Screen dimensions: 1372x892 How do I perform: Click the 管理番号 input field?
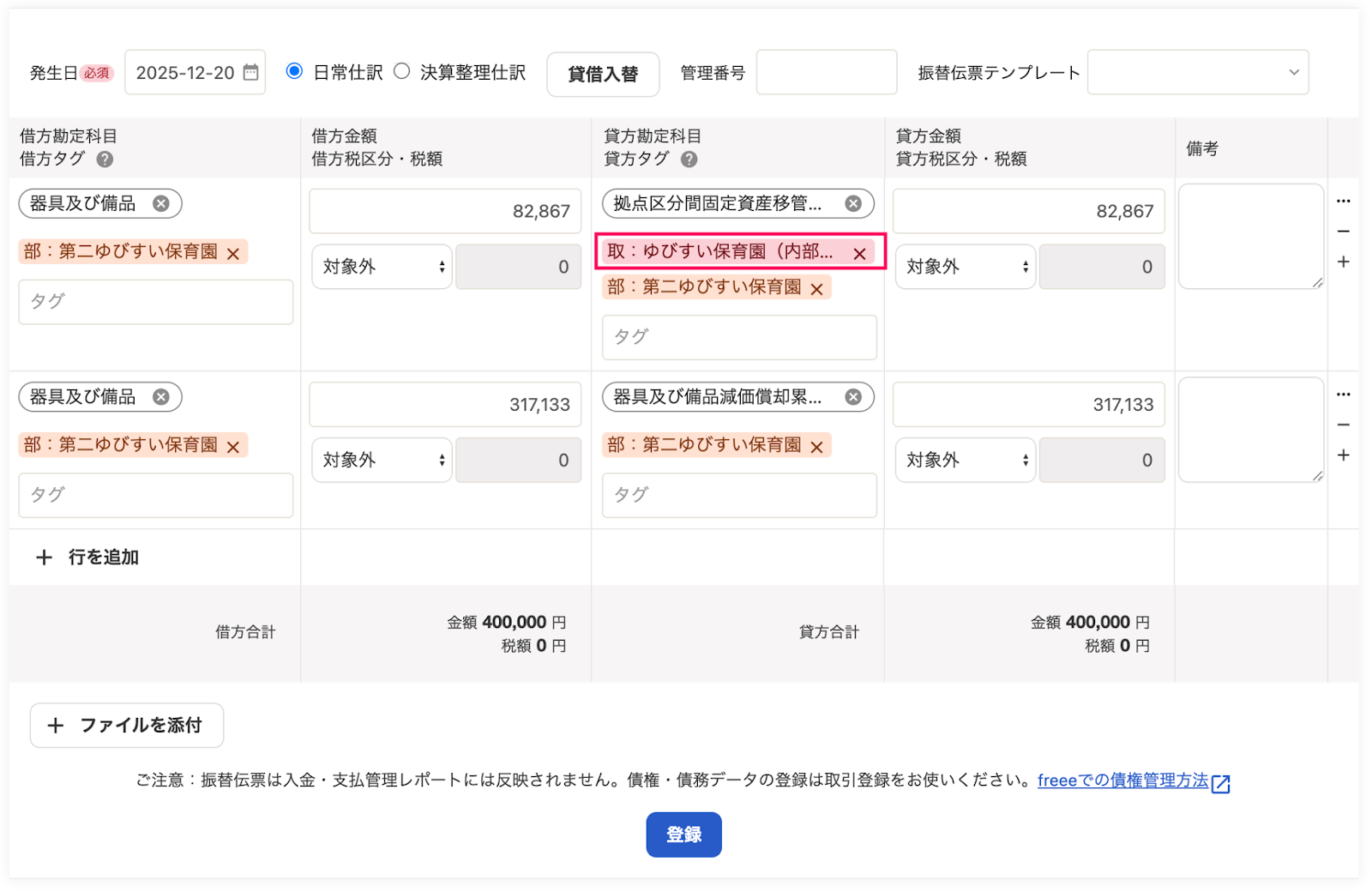tap(826, 72)
